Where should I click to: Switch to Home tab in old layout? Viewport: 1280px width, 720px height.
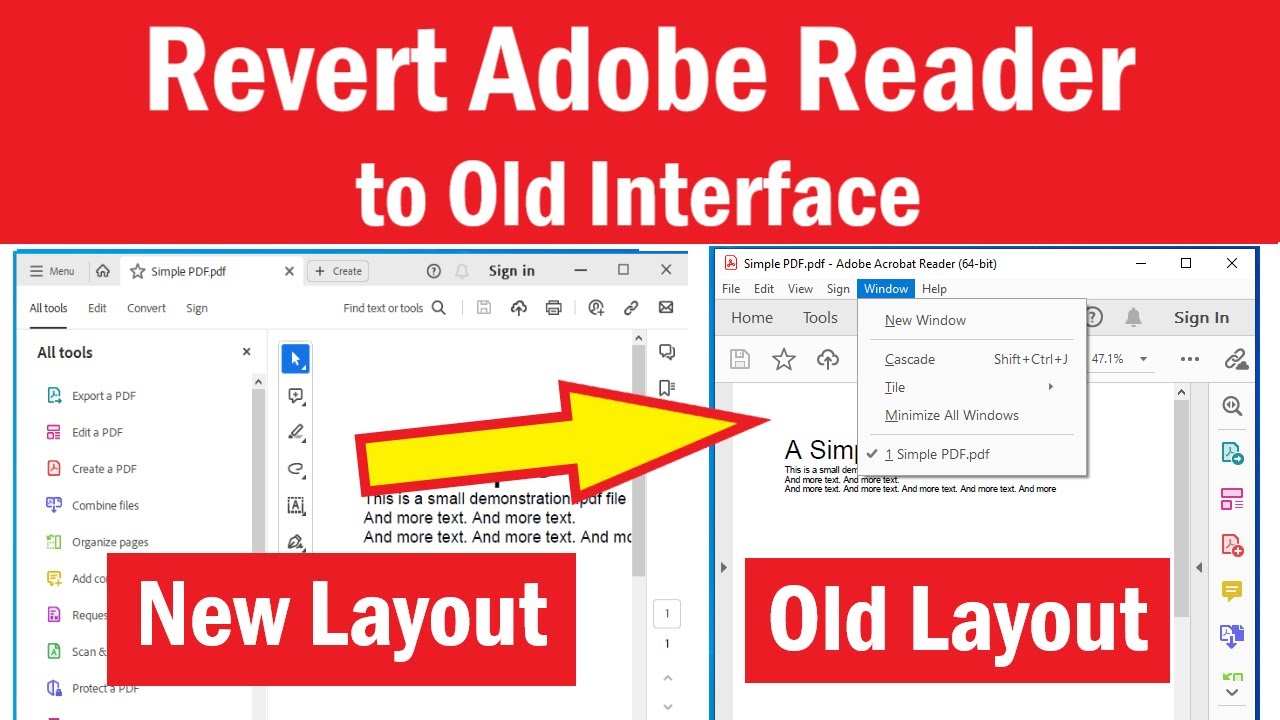pos(752,318)
